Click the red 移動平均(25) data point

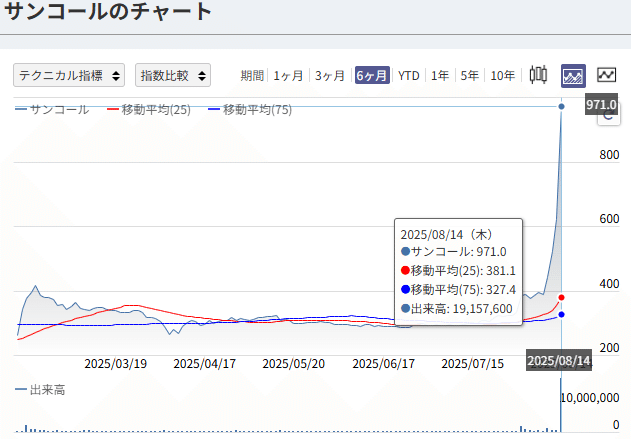click(x=561, y=297)
